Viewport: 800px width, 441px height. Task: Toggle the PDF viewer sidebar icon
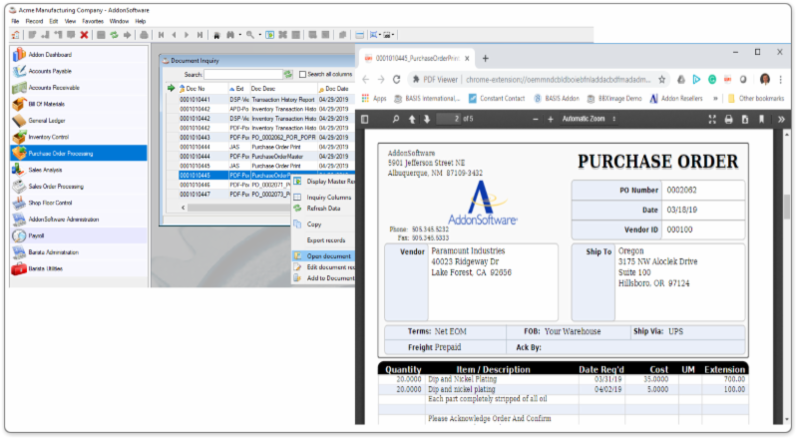click(368, 119)
